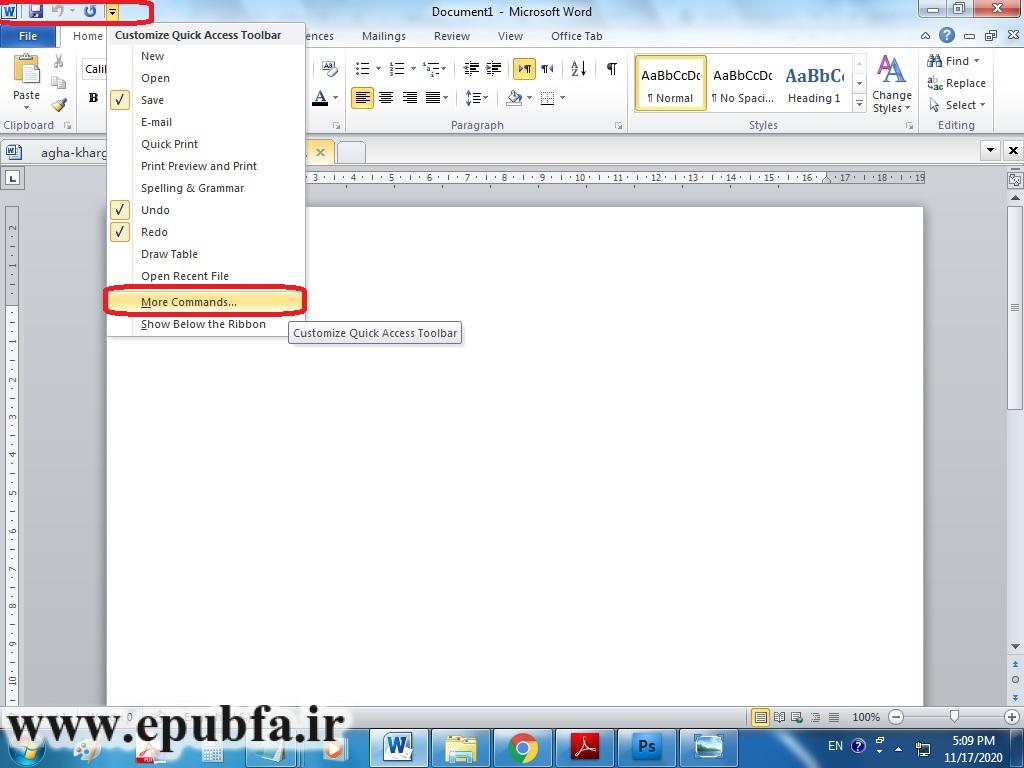Viewport: 1024px width, 768px height.
Task: Show paragraph marks with the pilcrow icon
Action: [x=611, y=69]
